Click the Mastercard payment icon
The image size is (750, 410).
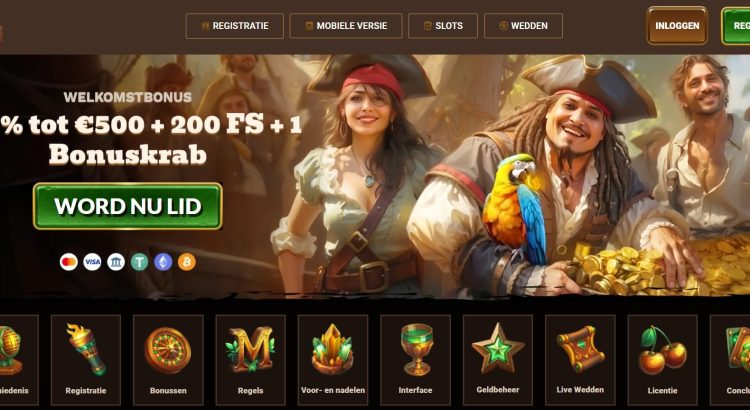pyautogui.click(x=69, y=262)
